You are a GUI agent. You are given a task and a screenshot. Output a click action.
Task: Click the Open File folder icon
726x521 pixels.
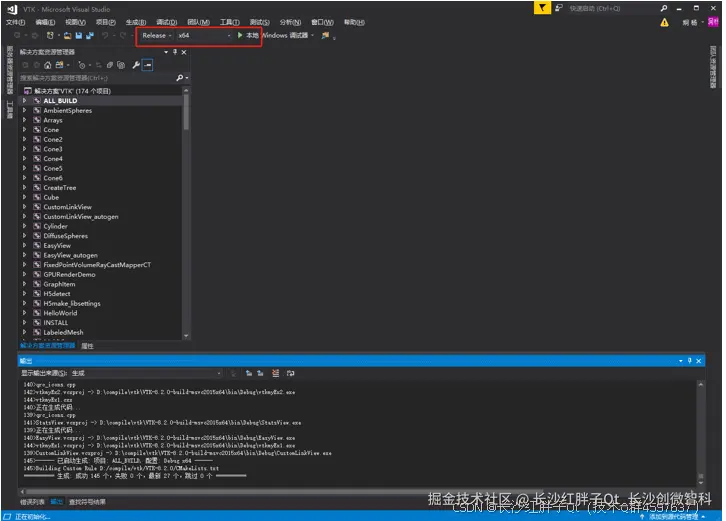(x=68, y=35)
